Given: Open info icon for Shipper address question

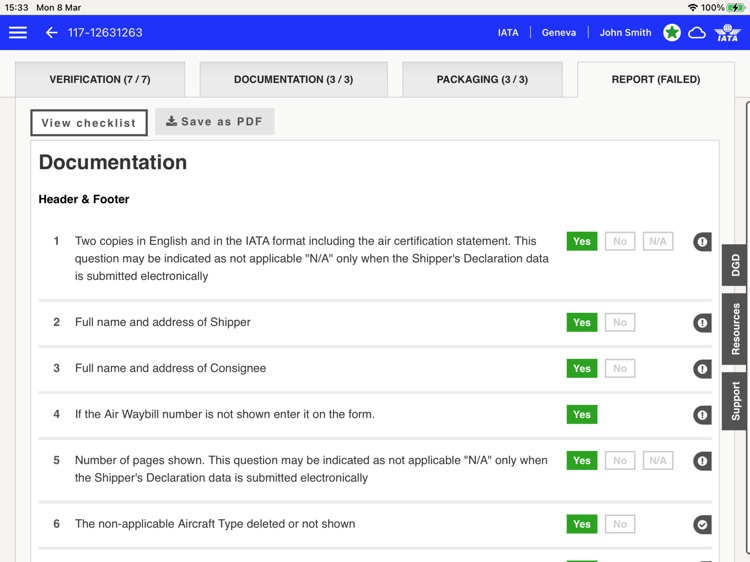Looking at the screenshot, I should tap(702, 323).
